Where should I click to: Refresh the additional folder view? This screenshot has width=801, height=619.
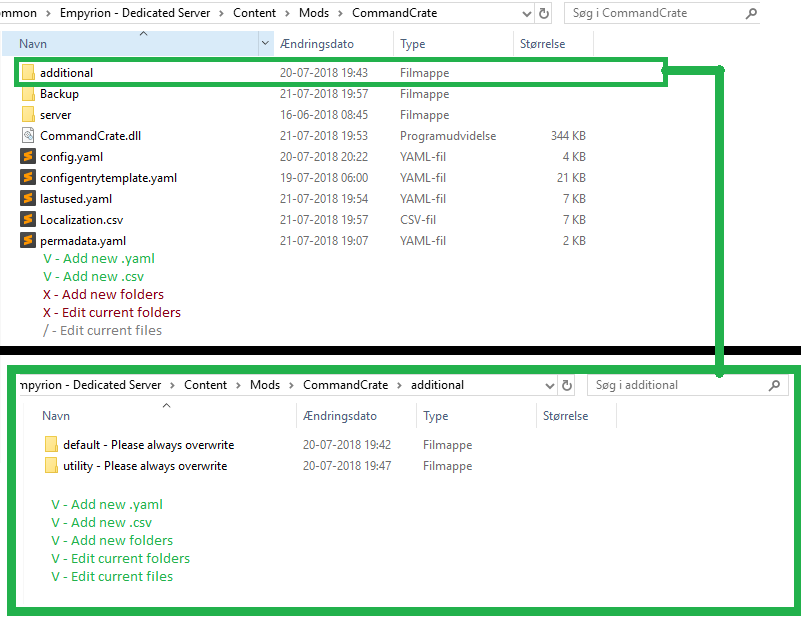click(567, 386)
